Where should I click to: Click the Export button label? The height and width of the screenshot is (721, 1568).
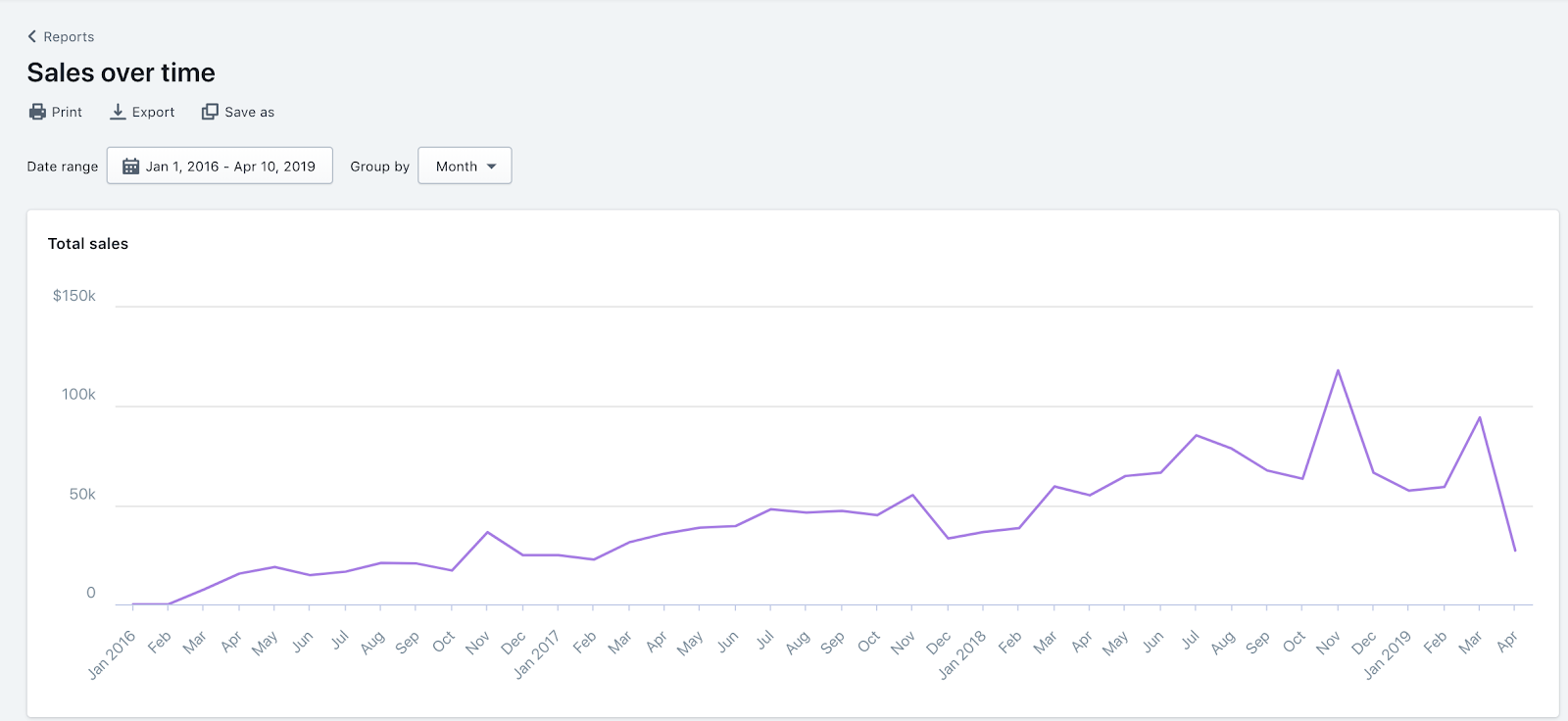[x=153, y=112]
